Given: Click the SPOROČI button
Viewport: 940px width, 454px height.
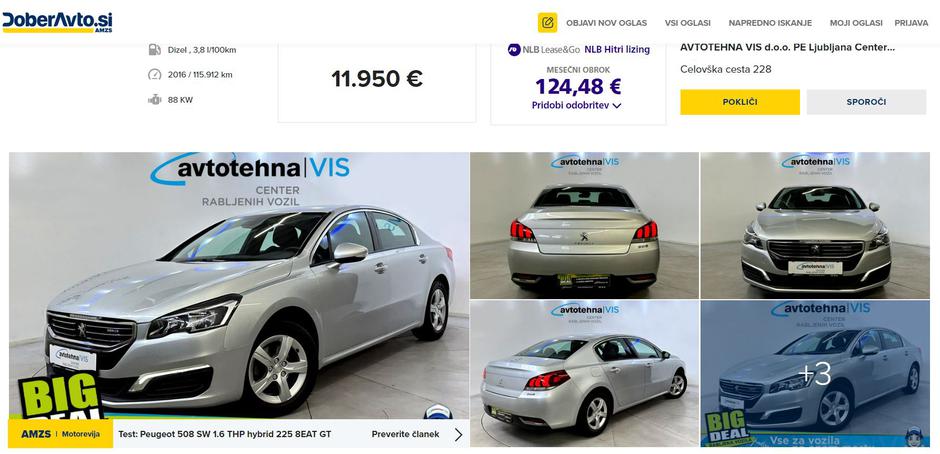Looking at the screenshot, I should [x=866, y=102].
